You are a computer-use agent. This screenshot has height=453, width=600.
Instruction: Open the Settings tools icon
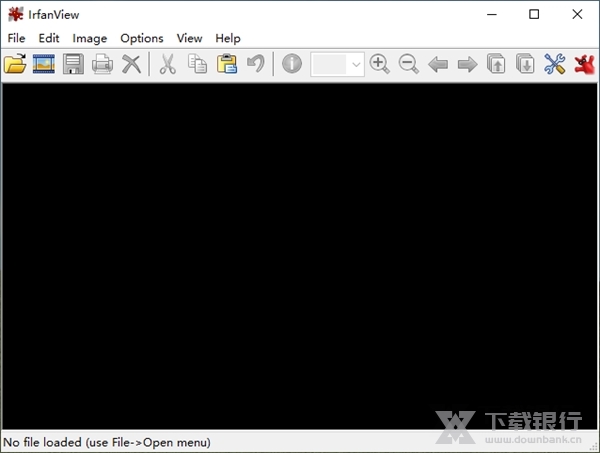555,65
